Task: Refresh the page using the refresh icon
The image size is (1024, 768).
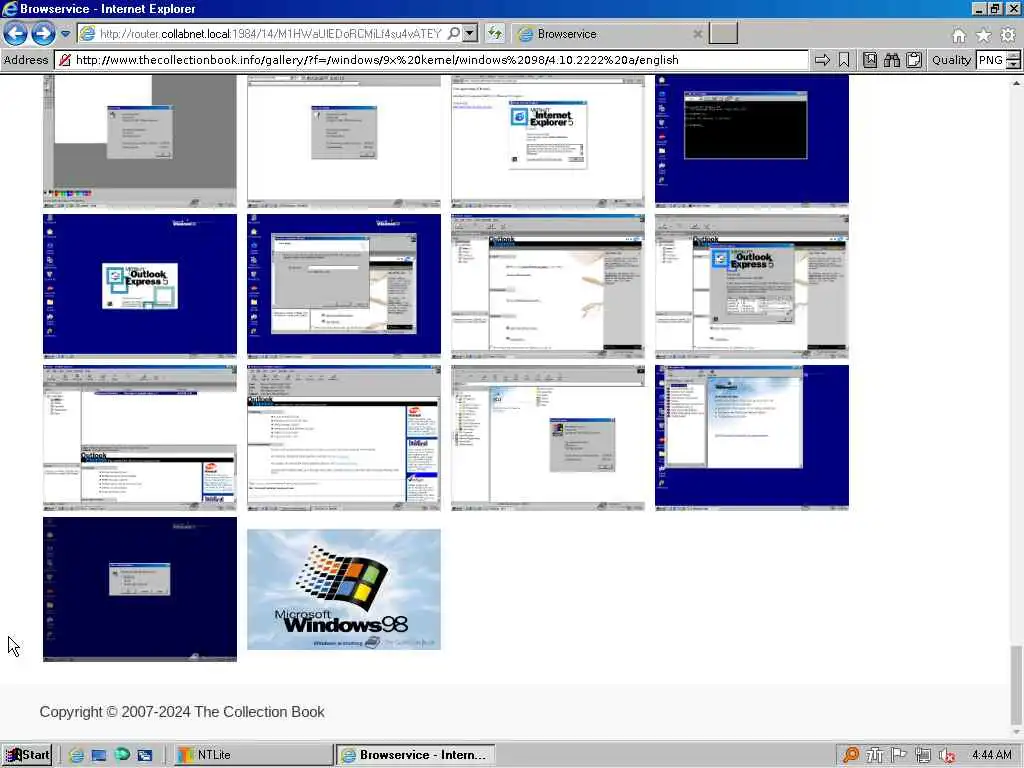Action: point(494,33)
